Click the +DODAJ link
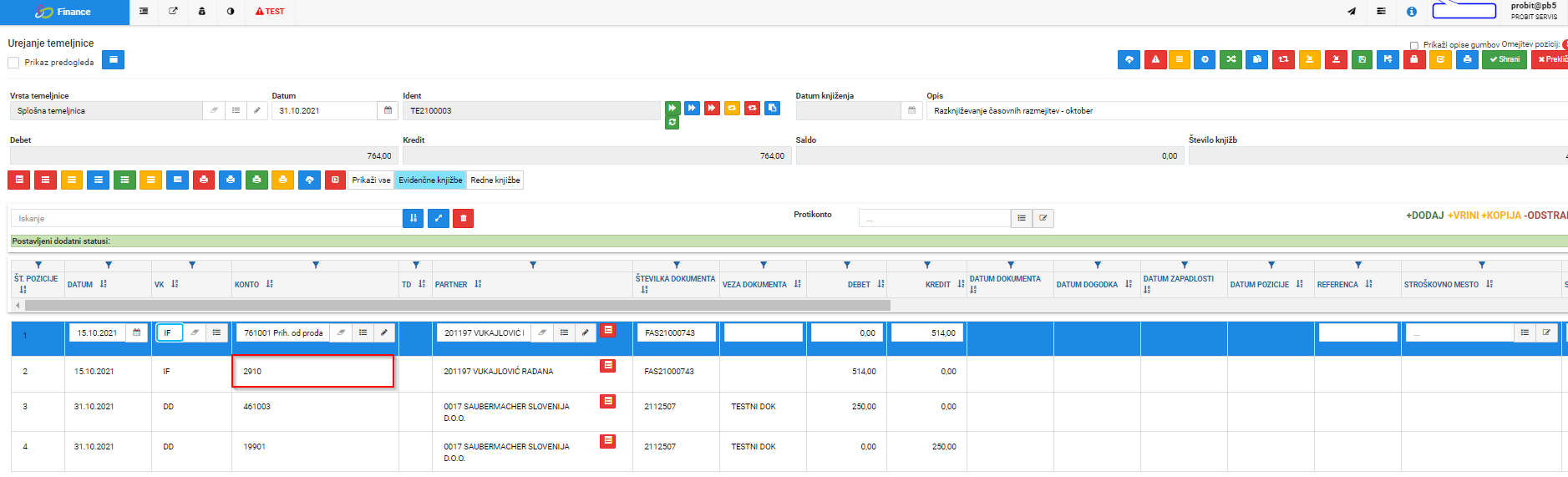 click(1424, 216)
